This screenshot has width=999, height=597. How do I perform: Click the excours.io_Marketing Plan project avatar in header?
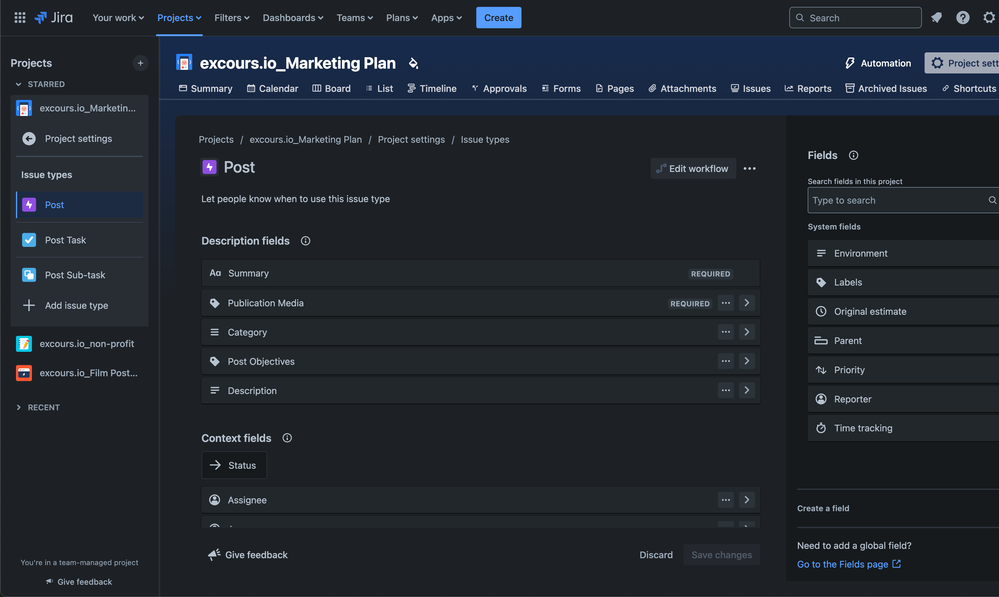[x=184, y=62]
